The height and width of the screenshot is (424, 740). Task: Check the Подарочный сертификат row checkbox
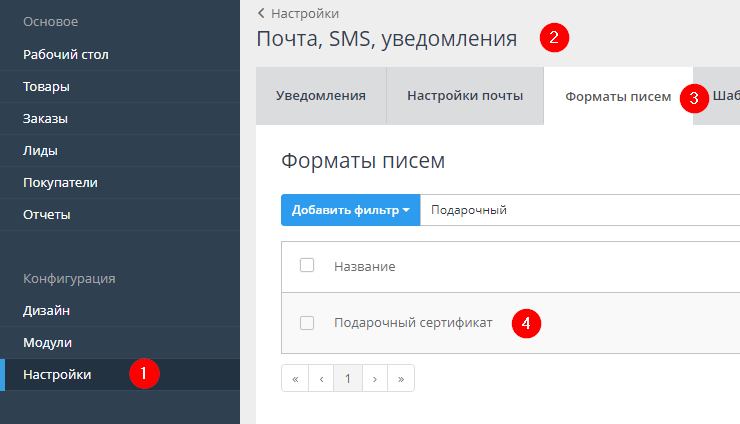(x=308, y=322)
